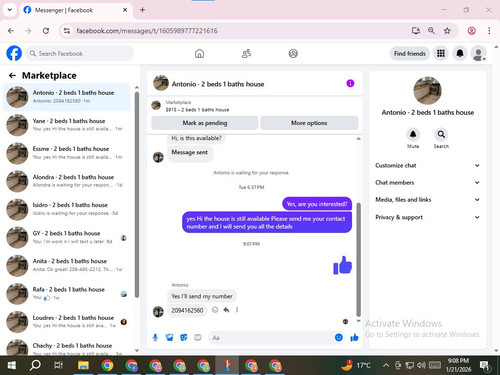Viewport: 500px width, 375px height.
Task: Open volume control in system tray
Action: point(421,365)
